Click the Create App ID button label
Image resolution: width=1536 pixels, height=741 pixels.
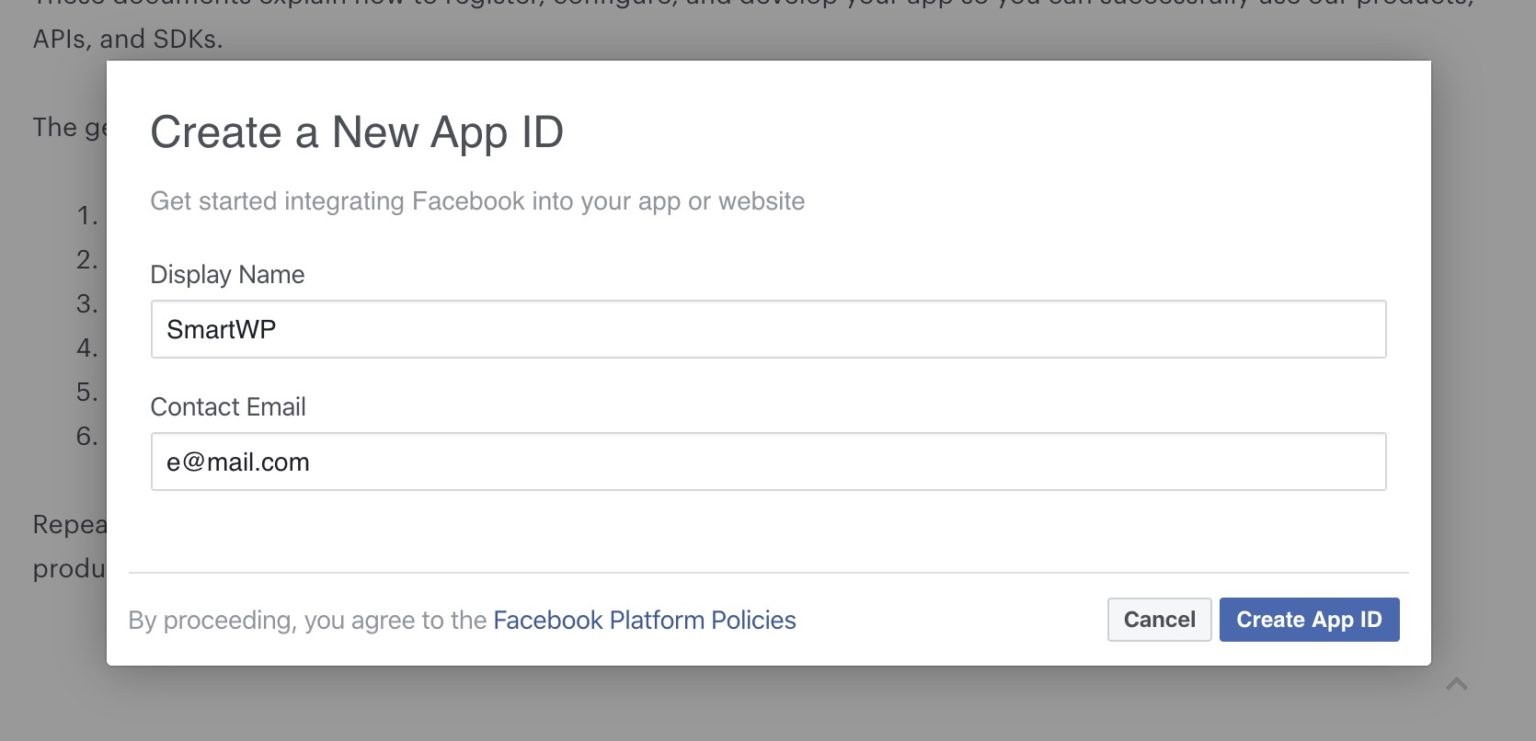[1309, 619]
